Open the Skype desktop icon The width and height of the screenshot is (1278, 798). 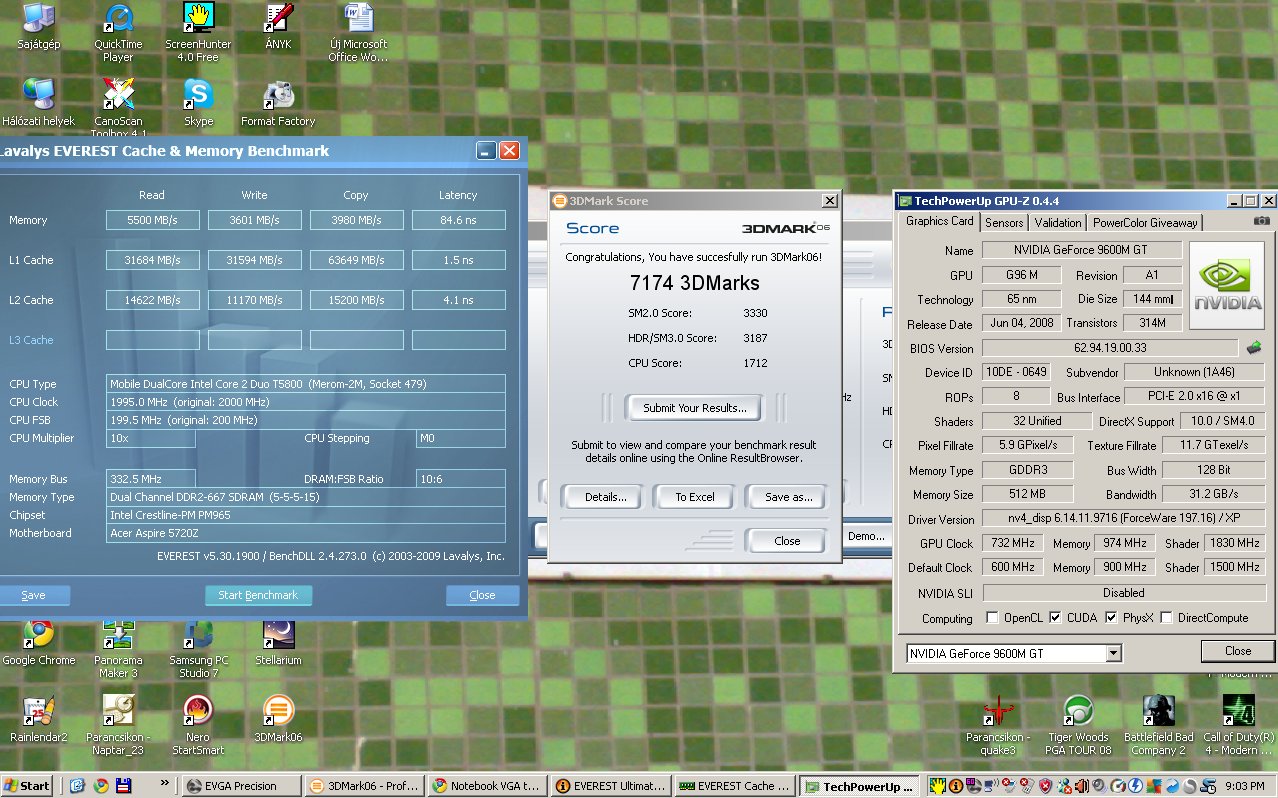pyautogui.click(x=198, y=102)
